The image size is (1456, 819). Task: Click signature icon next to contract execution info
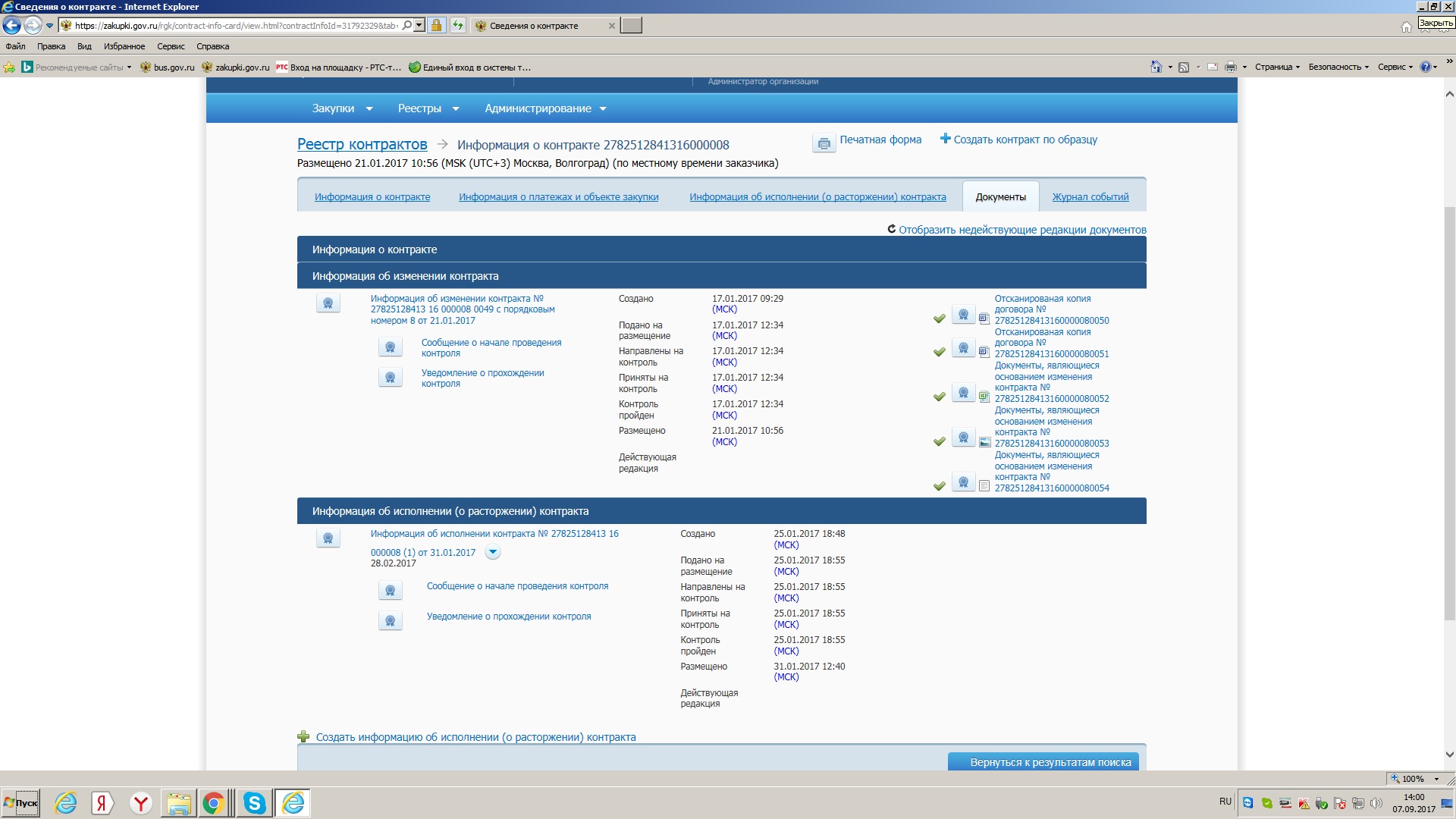[328, 538]
